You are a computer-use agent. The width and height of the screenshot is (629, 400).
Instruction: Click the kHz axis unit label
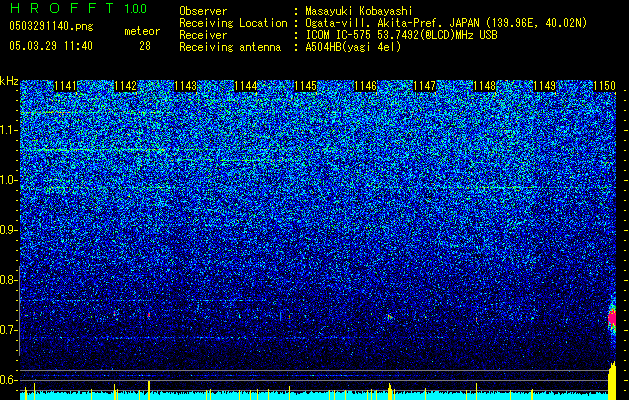[x=9, y=81]
